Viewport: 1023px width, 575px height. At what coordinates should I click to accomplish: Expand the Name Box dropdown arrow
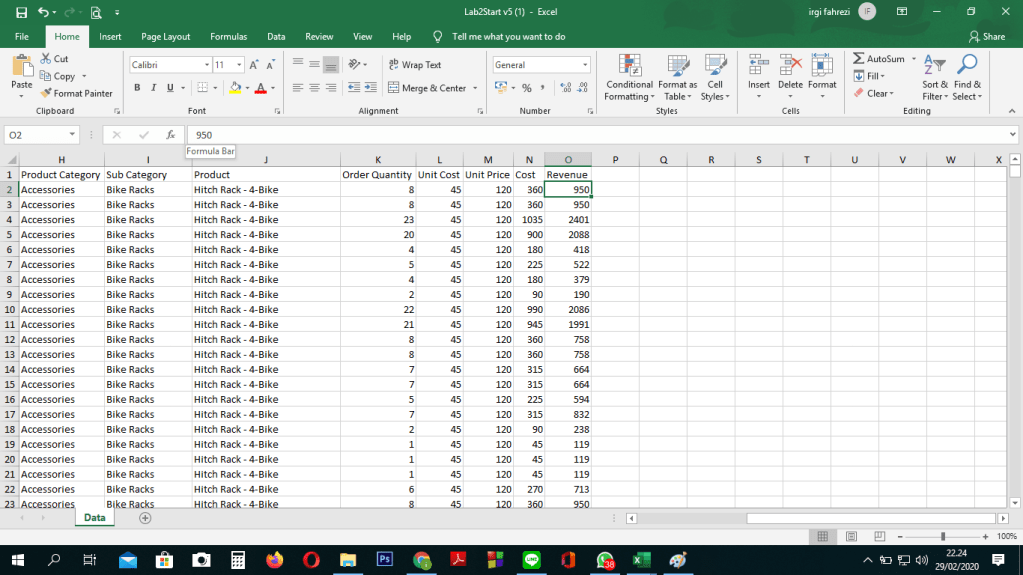pos(73,134)
